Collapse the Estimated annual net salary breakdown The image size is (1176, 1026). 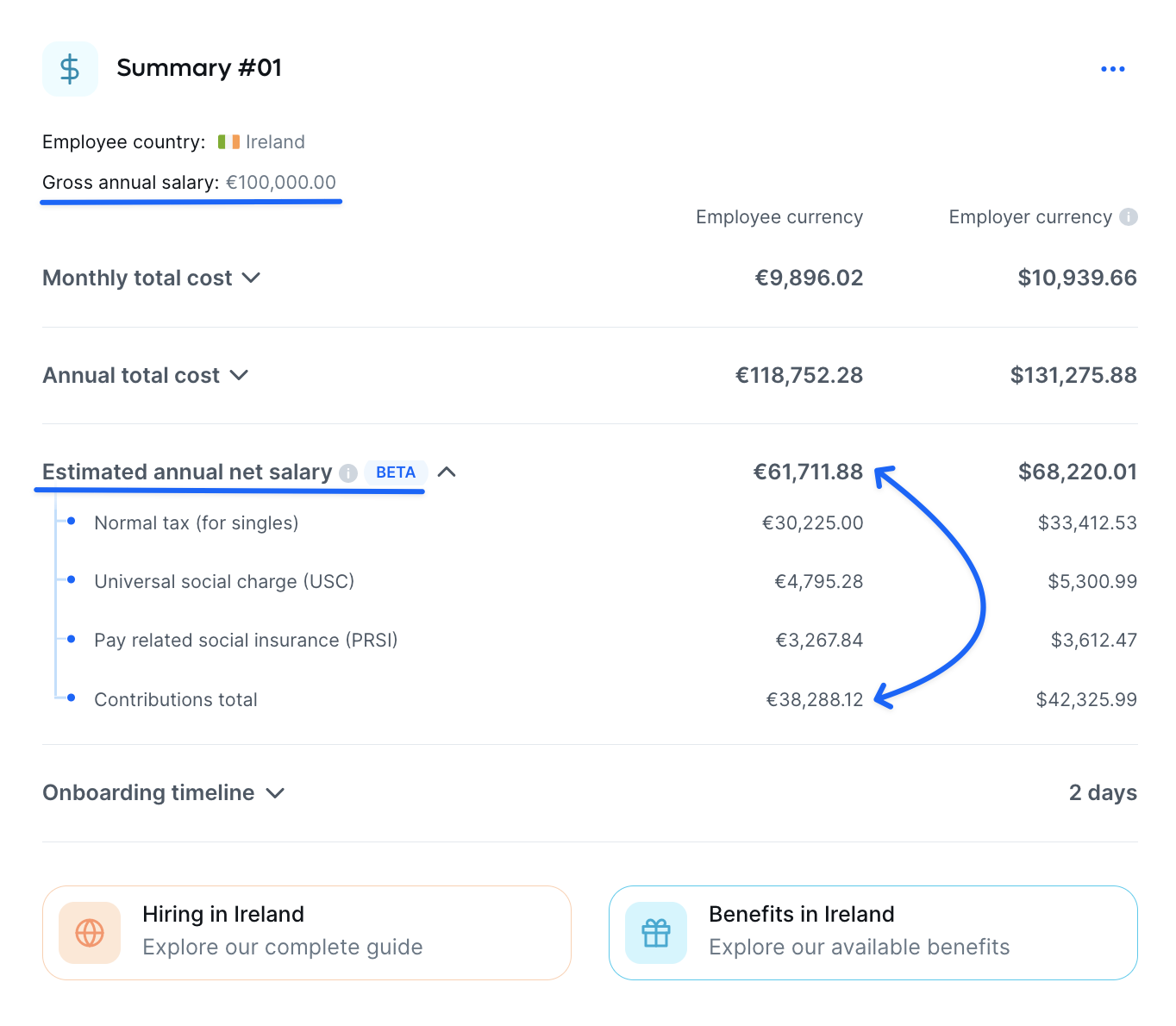[447, 472]
